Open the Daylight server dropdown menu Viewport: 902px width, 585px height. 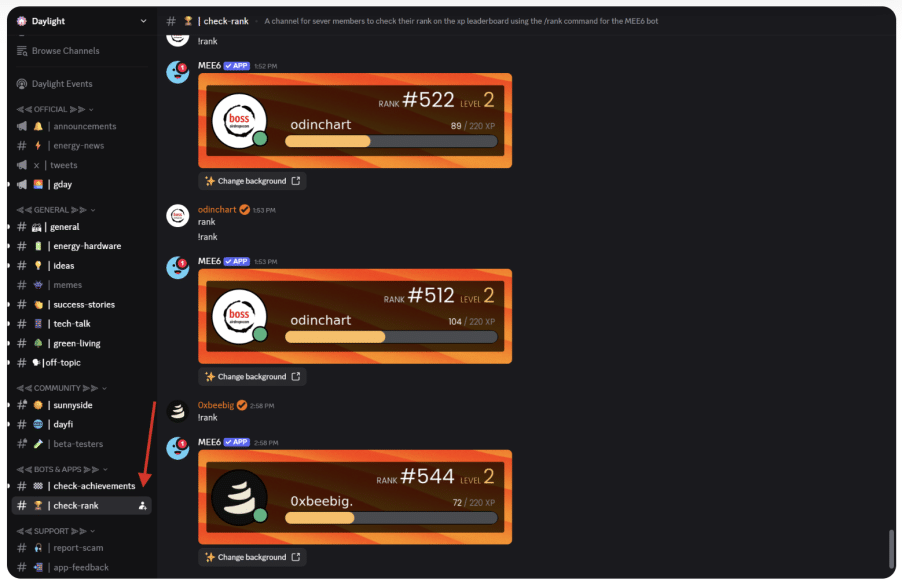[x=143, y=21]
